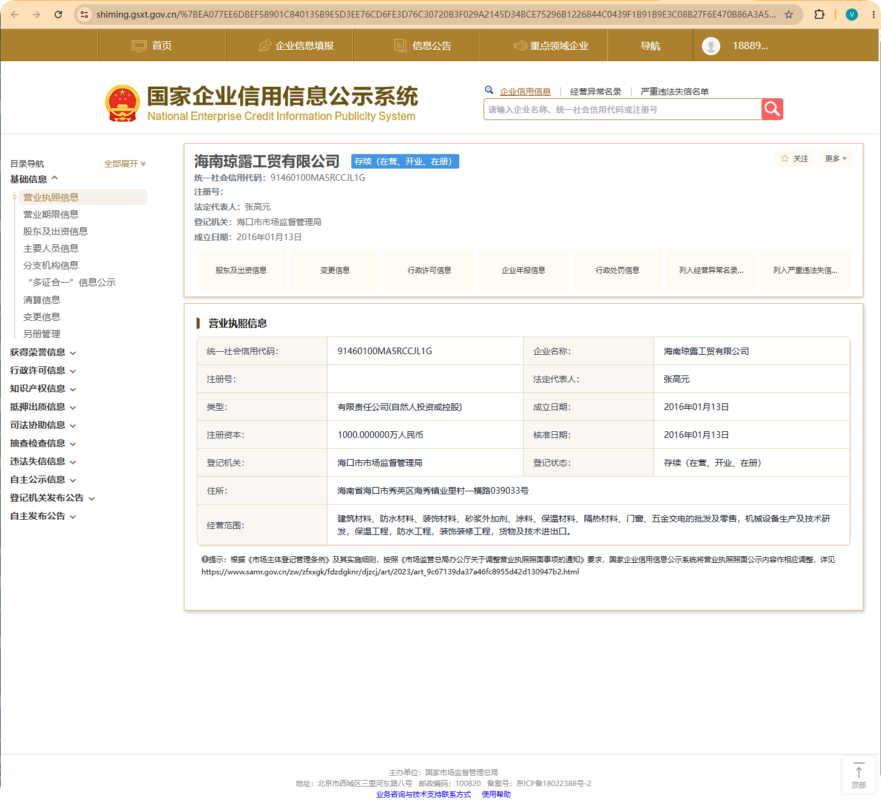Click the browser forward arrow
881x800 pixels.
(37, 15)
